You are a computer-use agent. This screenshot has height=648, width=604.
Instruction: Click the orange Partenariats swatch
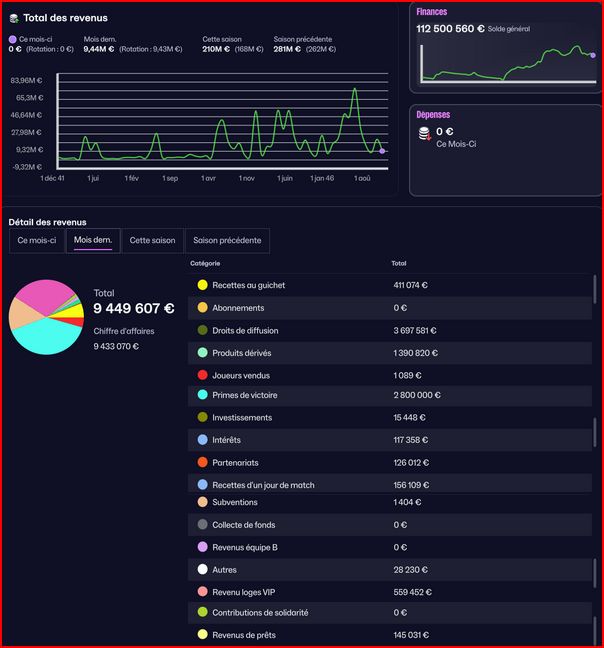pyautogui.click(x=202, y=462)
